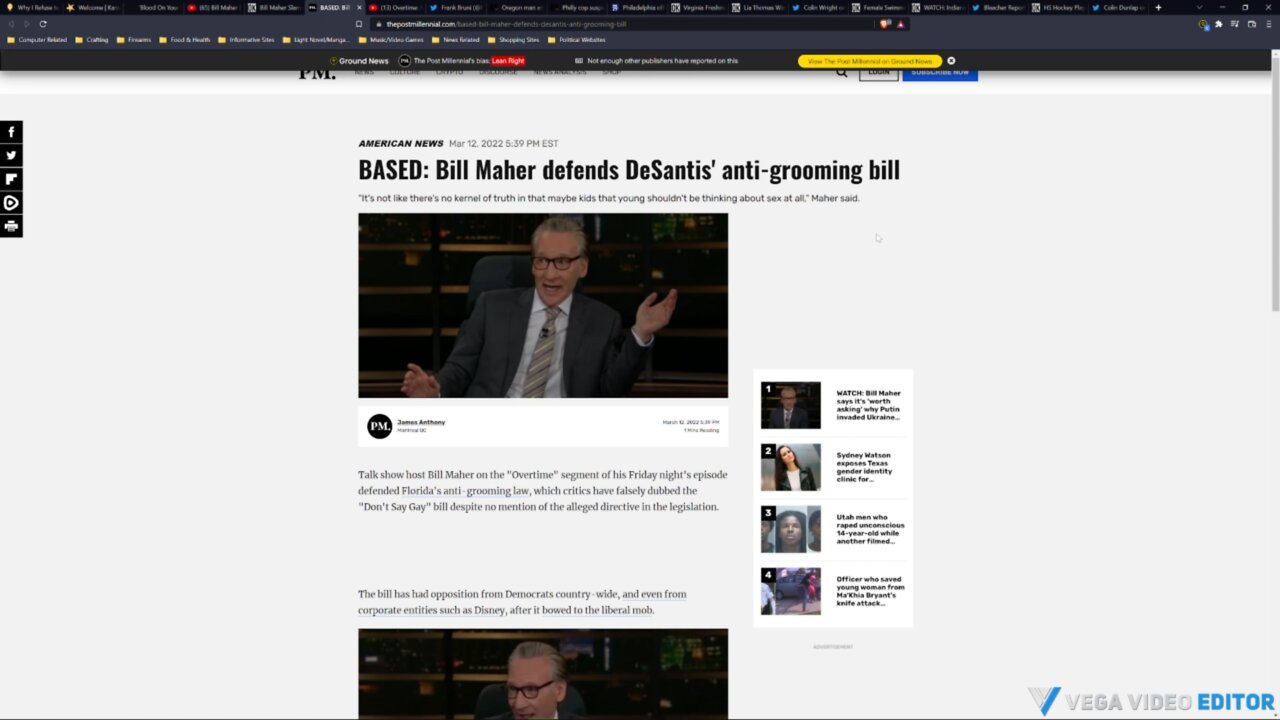This screenshot has width=1280, height=720.
Task: Go back using browser back arrow
Action: tap(11, 24)
